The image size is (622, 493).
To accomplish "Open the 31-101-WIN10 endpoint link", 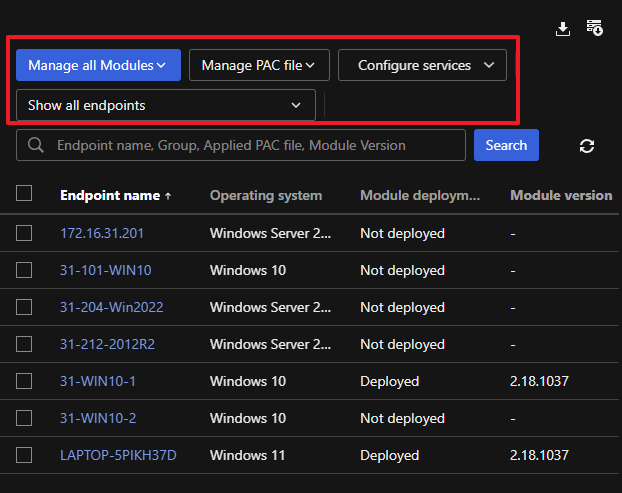I will 106,270.
